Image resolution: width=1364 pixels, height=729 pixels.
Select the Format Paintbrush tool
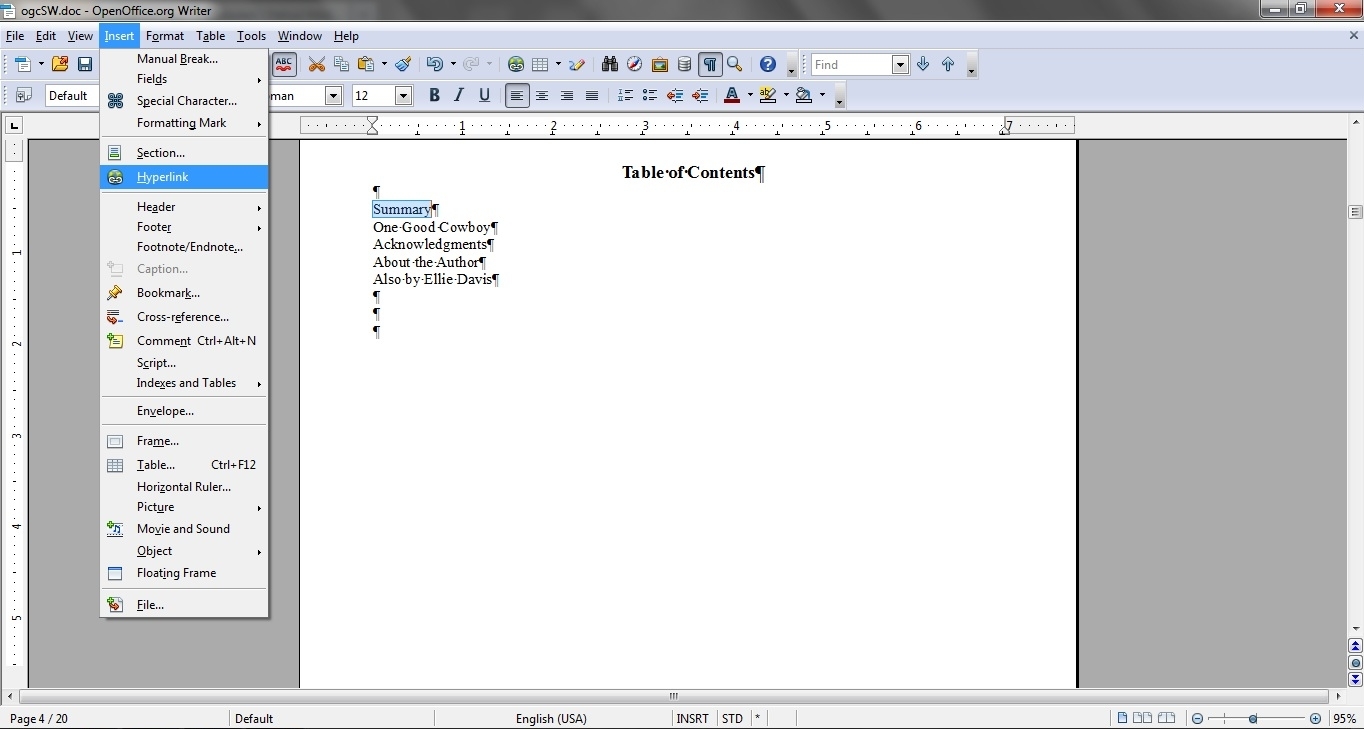(x=403, y=64)
